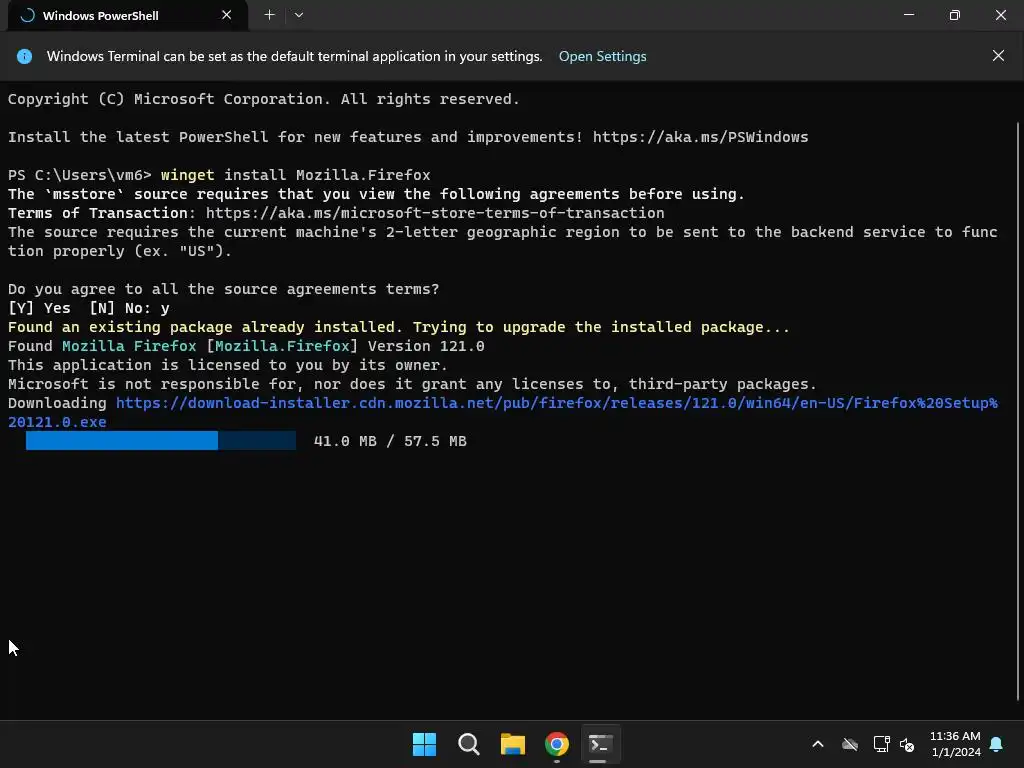Expand the new tab profile dropdown
The width and height of the screenshot is (1024, 768).
click(x=298, y=15)
